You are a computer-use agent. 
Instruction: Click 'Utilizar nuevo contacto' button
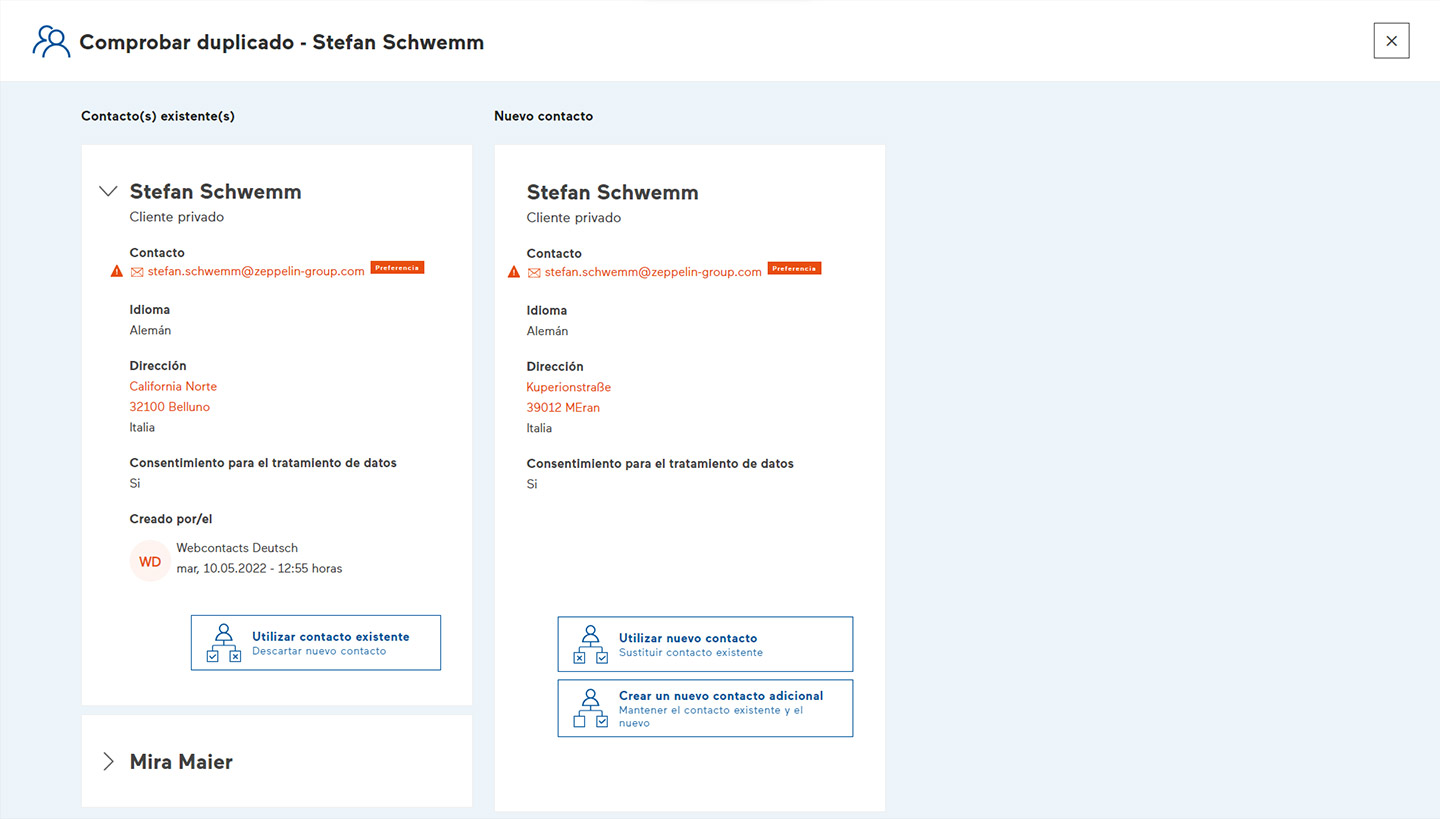tap(705, 644)
